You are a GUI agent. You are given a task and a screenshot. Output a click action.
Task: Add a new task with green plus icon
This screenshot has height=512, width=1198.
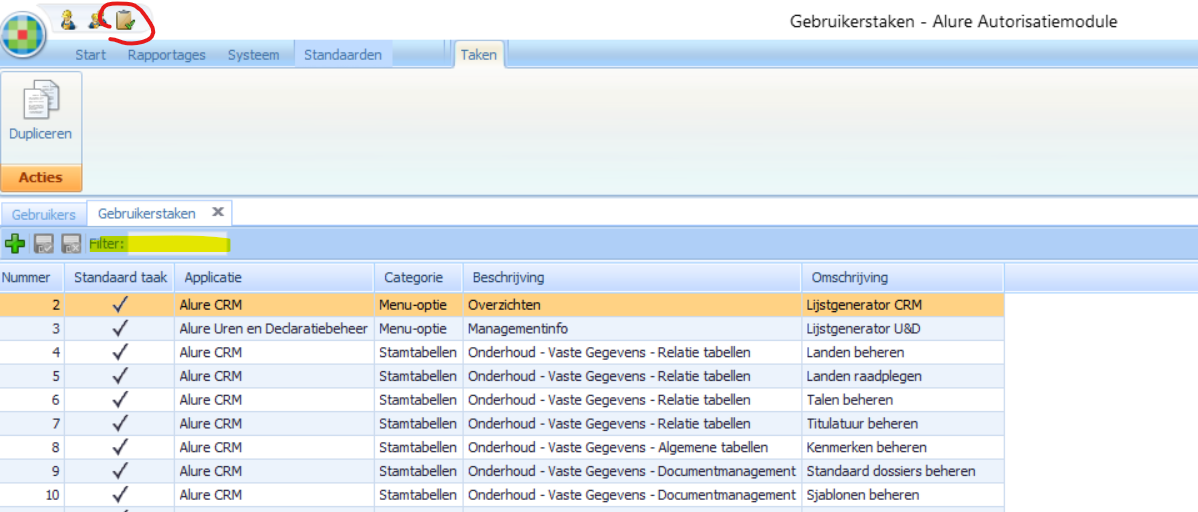[15, 244]
